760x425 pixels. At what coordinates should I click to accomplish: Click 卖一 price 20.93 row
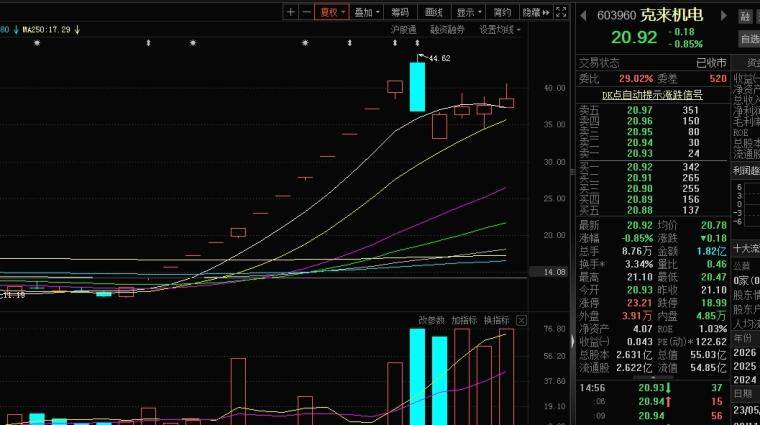point(652,154)
